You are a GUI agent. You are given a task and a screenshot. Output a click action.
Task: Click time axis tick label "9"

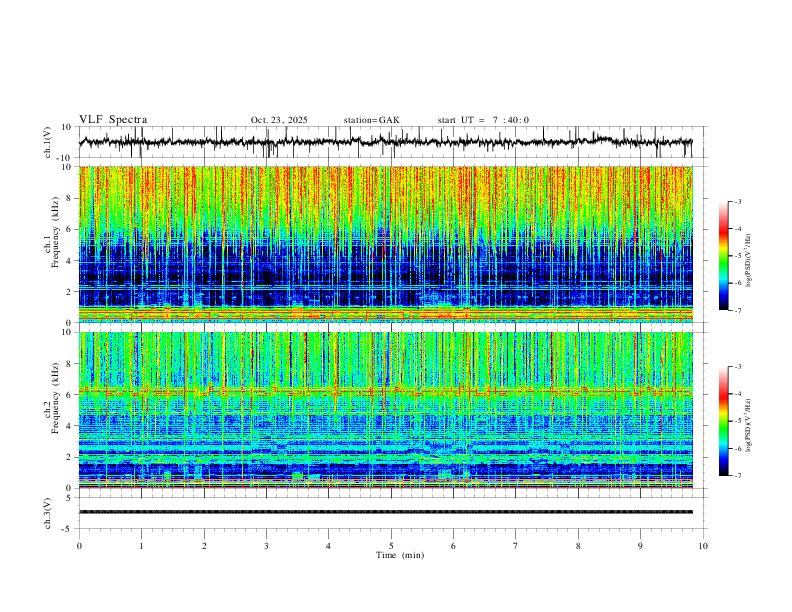[x=640, y=546]
